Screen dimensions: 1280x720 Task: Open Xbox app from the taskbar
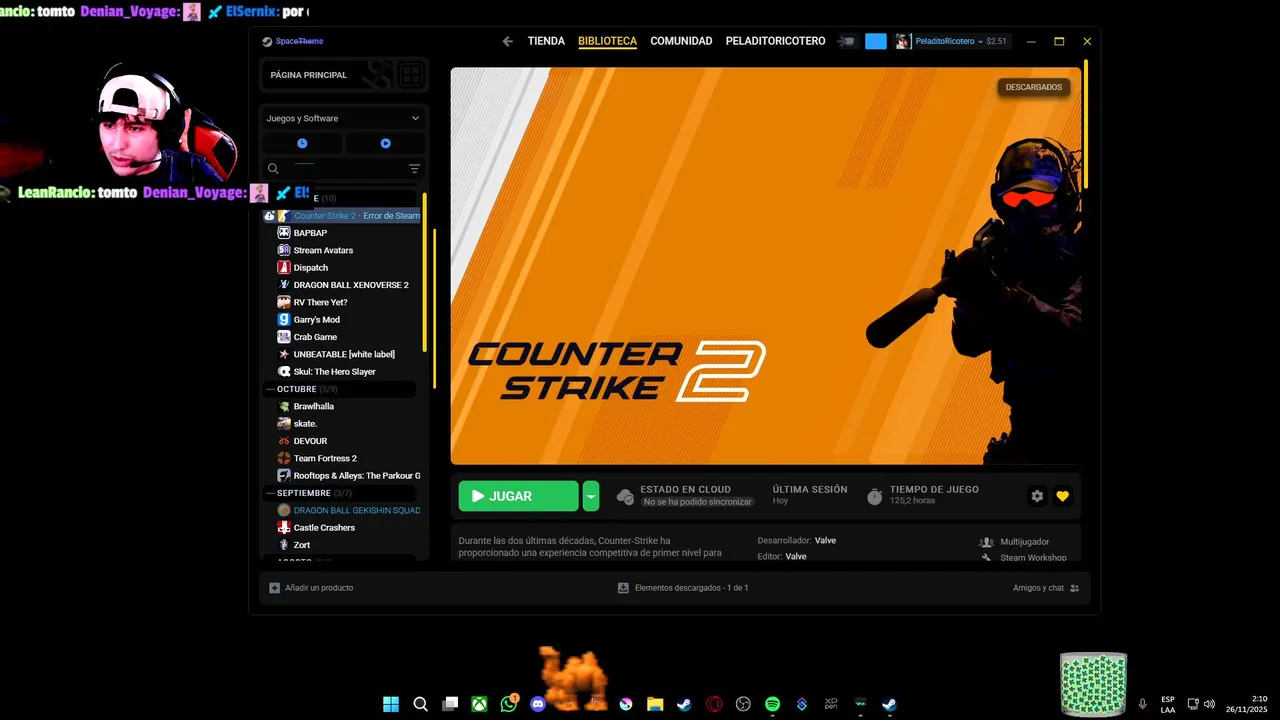(x=480, y=704)
